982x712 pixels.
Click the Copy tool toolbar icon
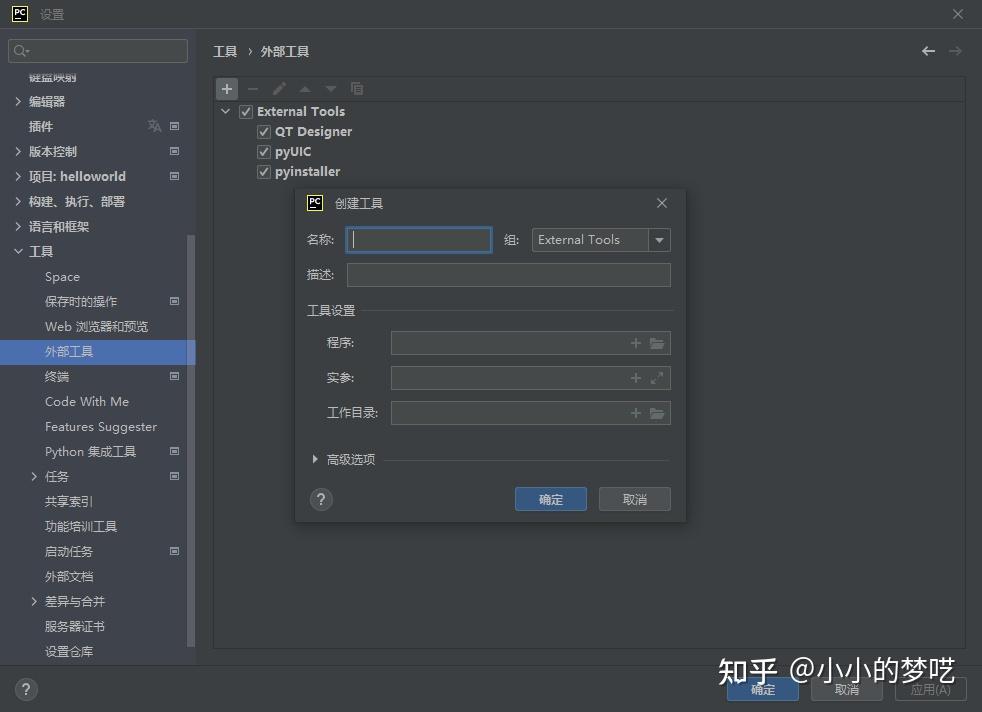tap(357, 89)
